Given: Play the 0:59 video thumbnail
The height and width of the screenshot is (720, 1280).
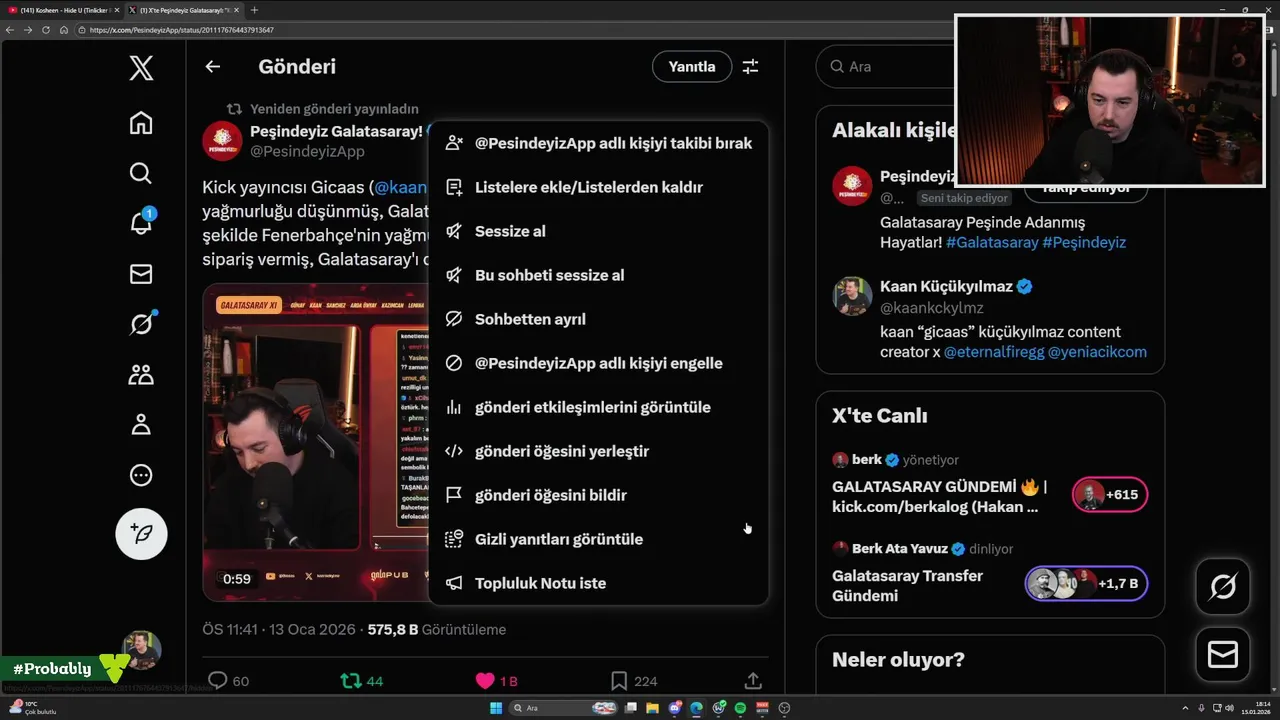Looking at the screenshot, I should tap(316, 442).
